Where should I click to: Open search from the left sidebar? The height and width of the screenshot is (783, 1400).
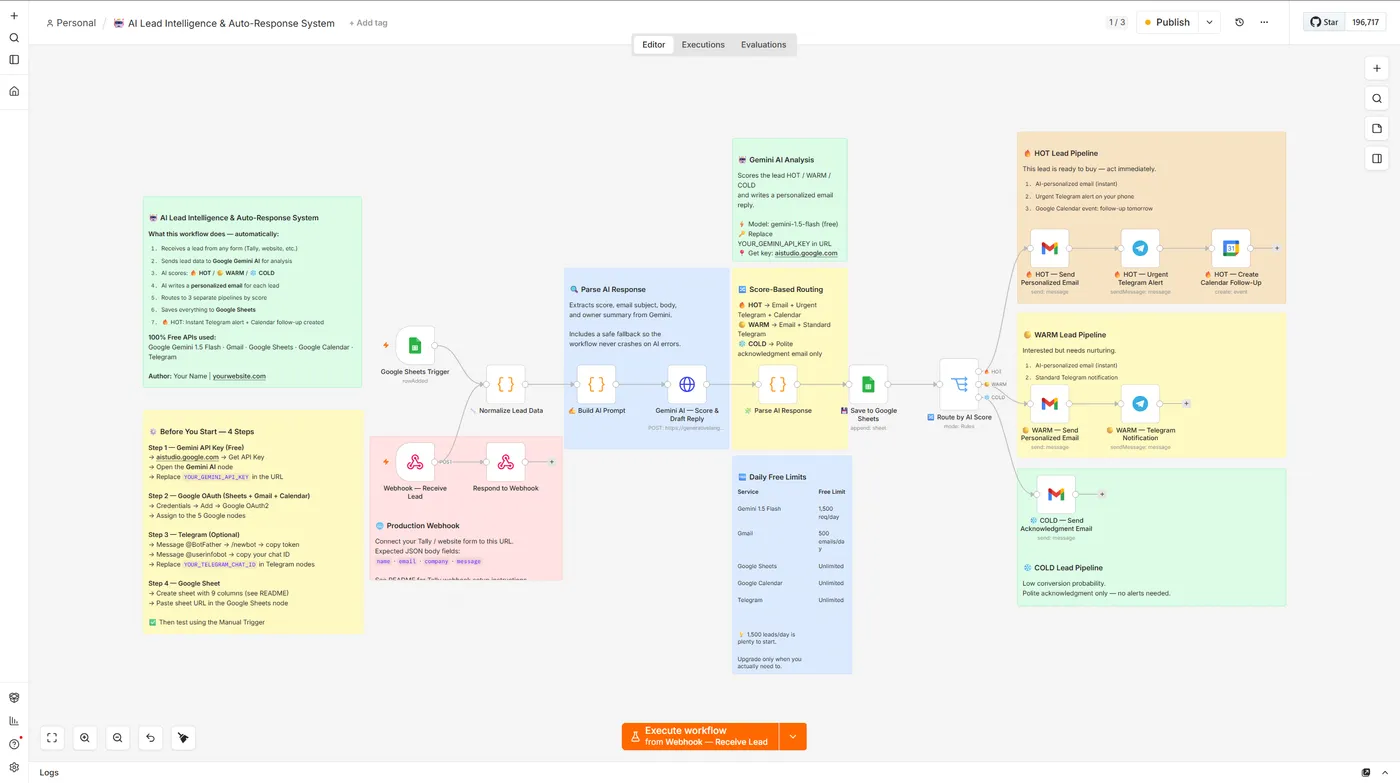14,38
